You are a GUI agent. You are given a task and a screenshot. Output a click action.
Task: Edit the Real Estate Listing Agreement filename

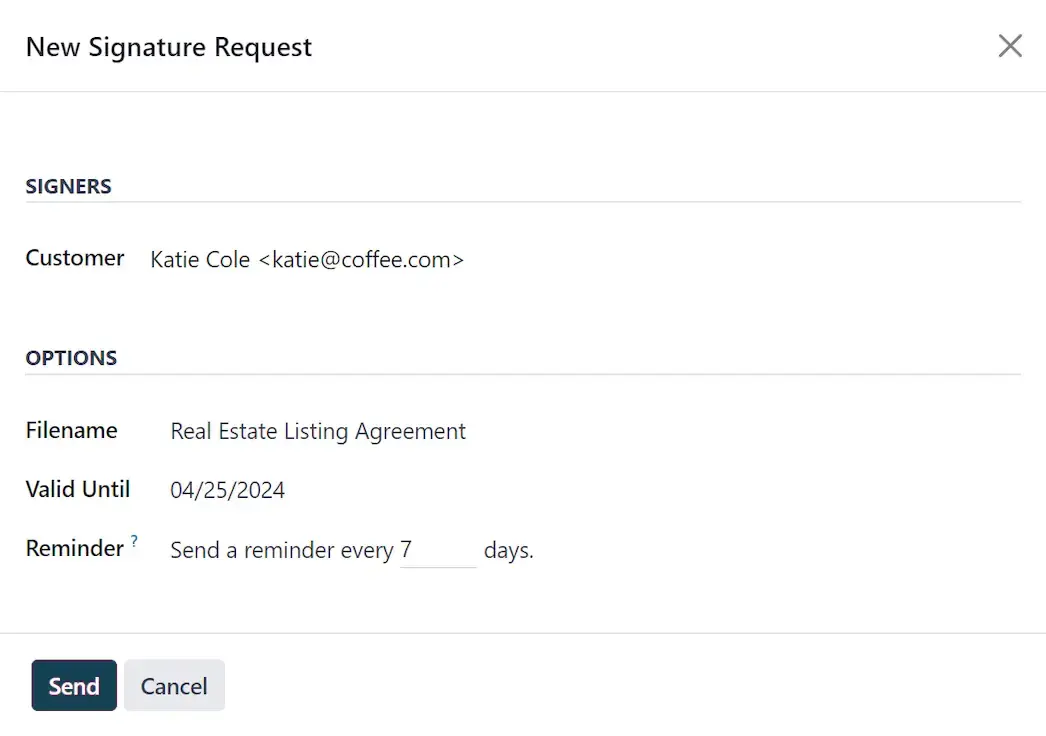pyautogui.click(x=318, y=432)
